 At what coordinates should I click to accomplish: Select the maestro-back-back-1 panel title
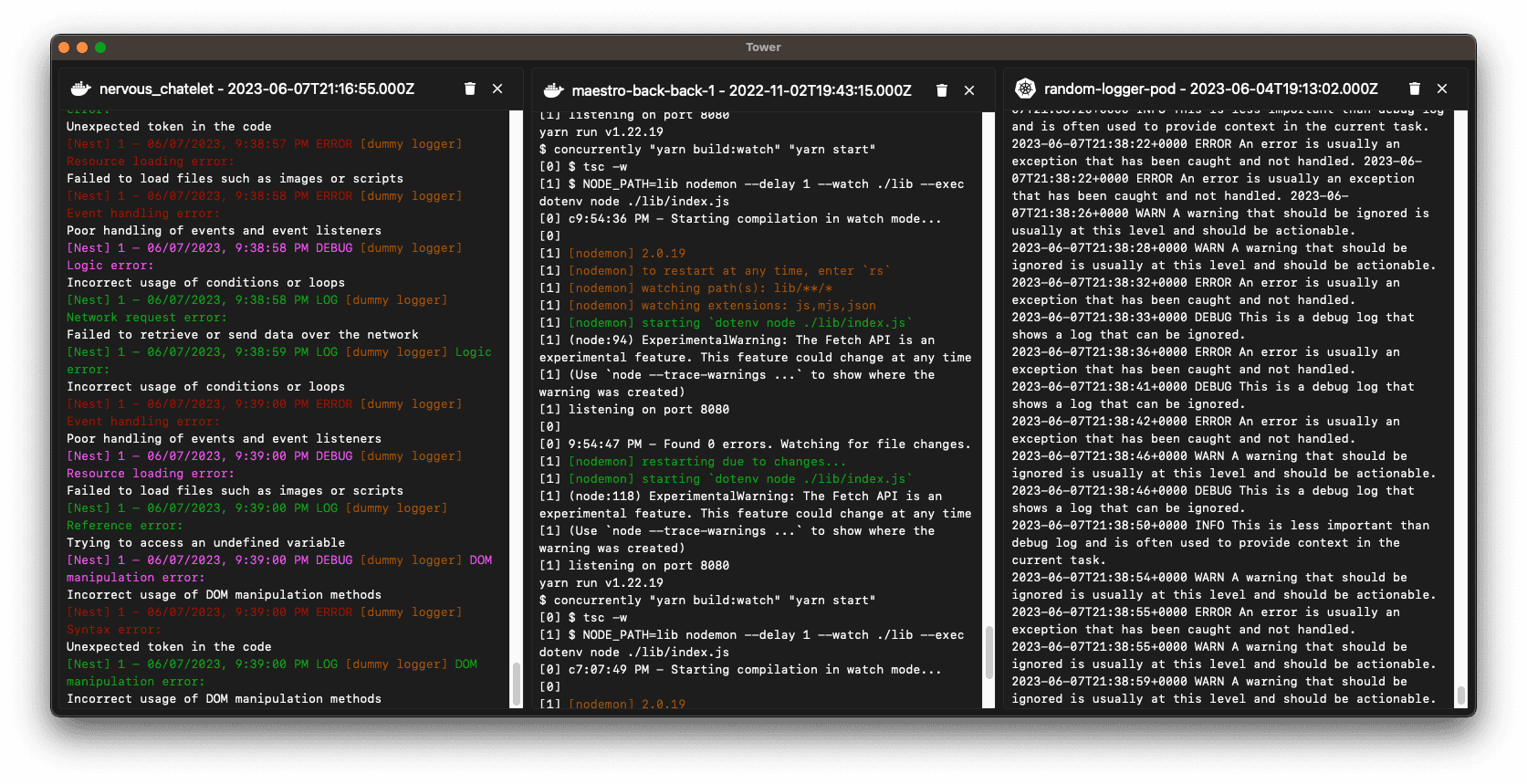click(741, 90)
